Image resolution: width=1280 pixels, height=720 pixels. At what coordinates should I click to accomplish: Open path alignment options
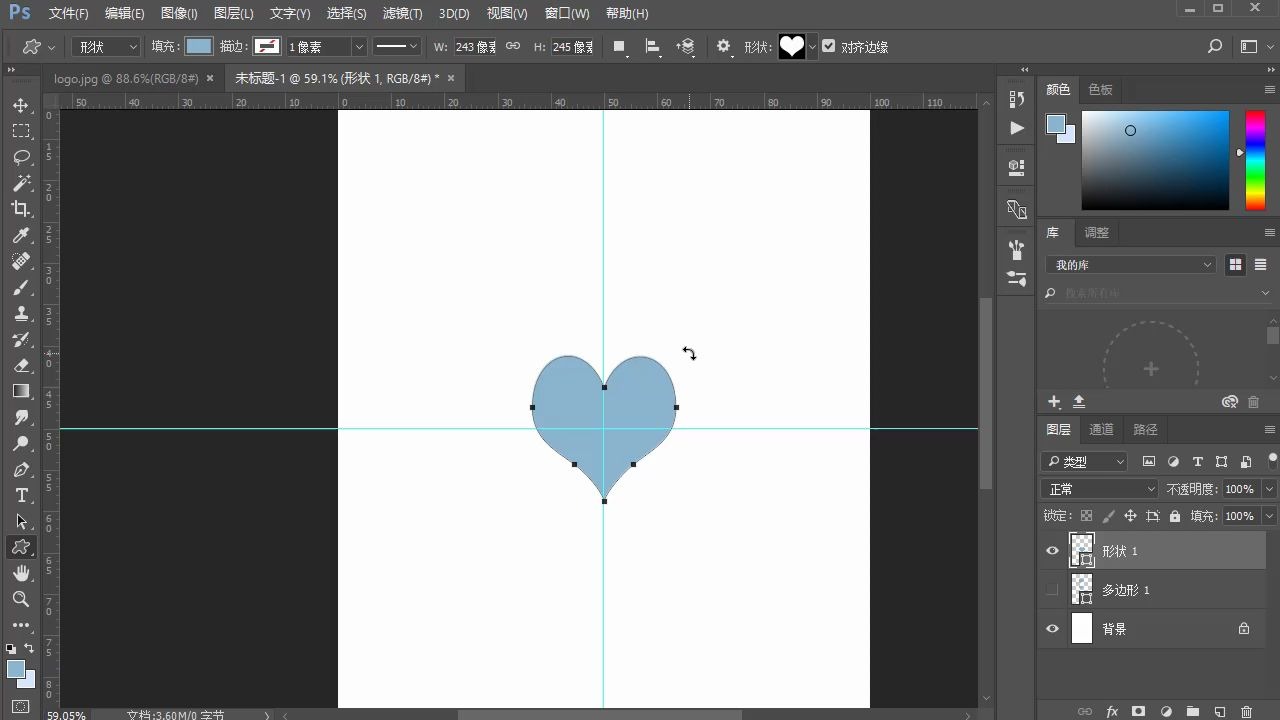click(x=652, y=47)
